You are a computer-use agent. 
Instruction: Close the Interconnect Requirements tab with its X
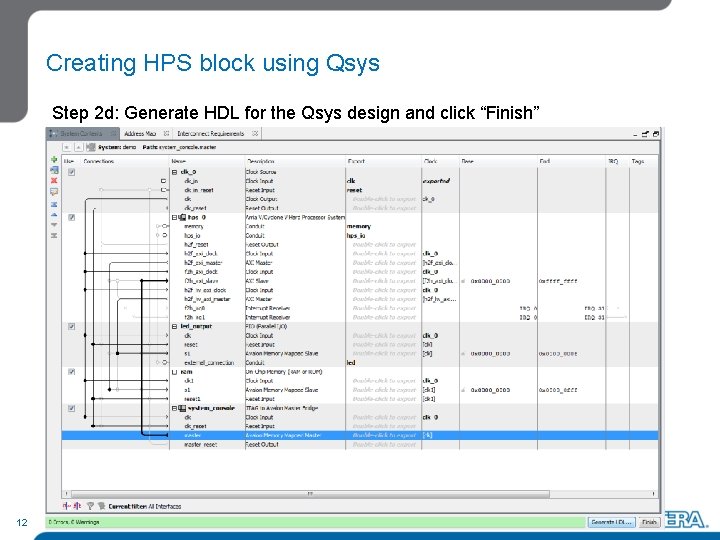click(x=255, y=134)
